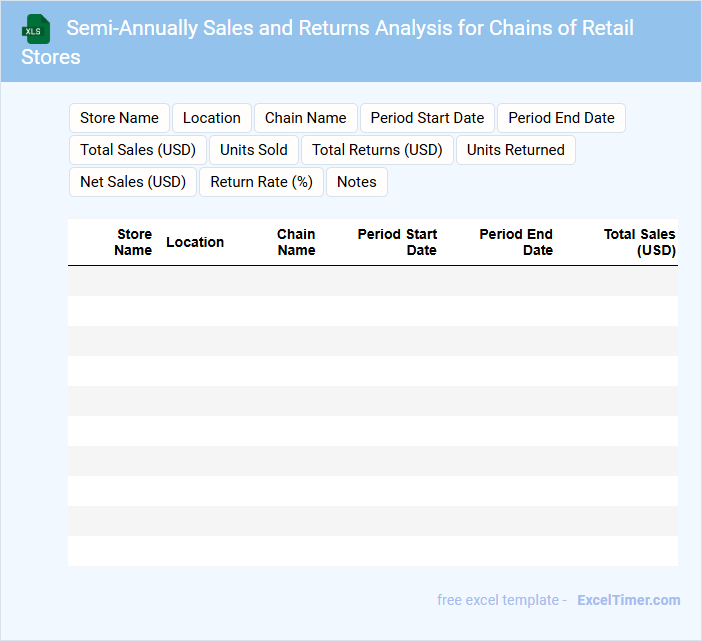This screenshot has height=641, width=702.
Task: Click the 'free excel template -' footer text
Action: coord(502,600)
